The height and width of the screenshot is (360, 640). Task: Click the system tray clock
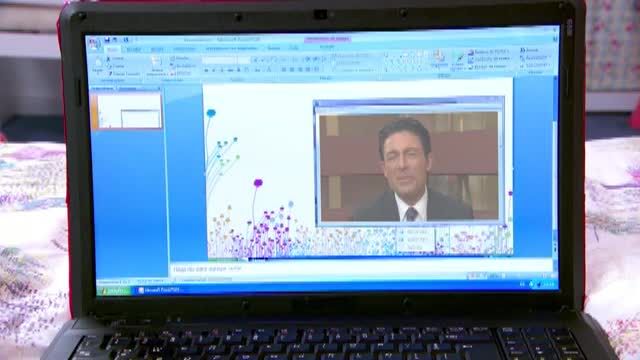549,284
